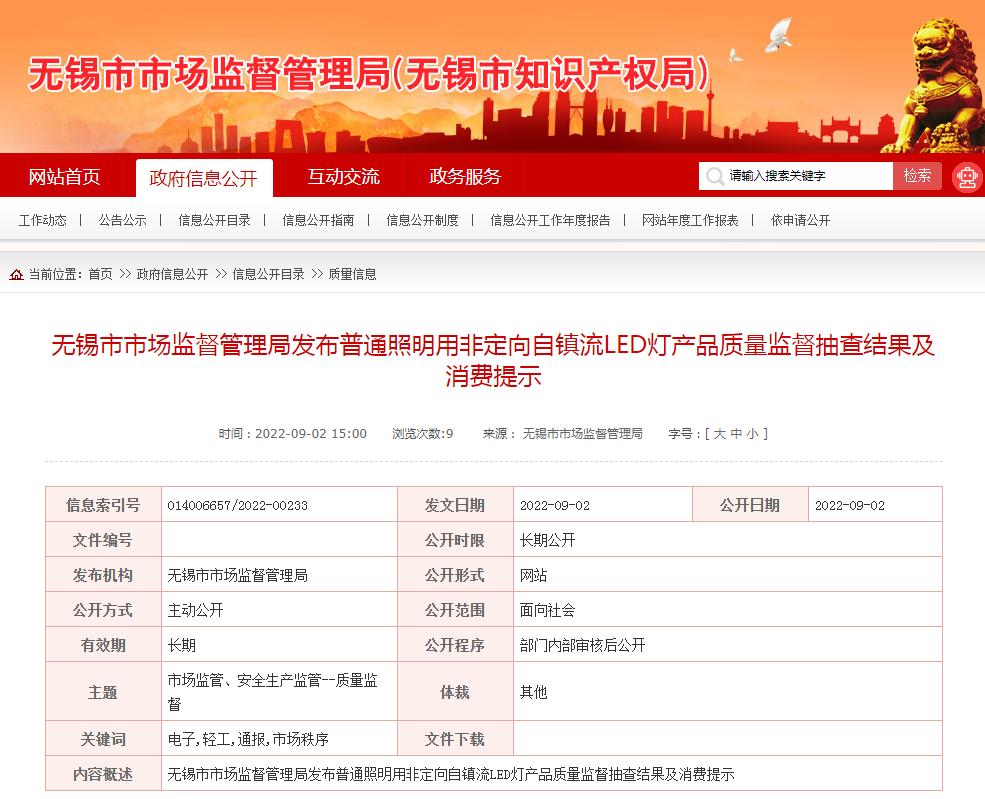Viewport: 985px width, 799px height.
Task: Go to the 政务服务 tab
Action: pos(465,177)
